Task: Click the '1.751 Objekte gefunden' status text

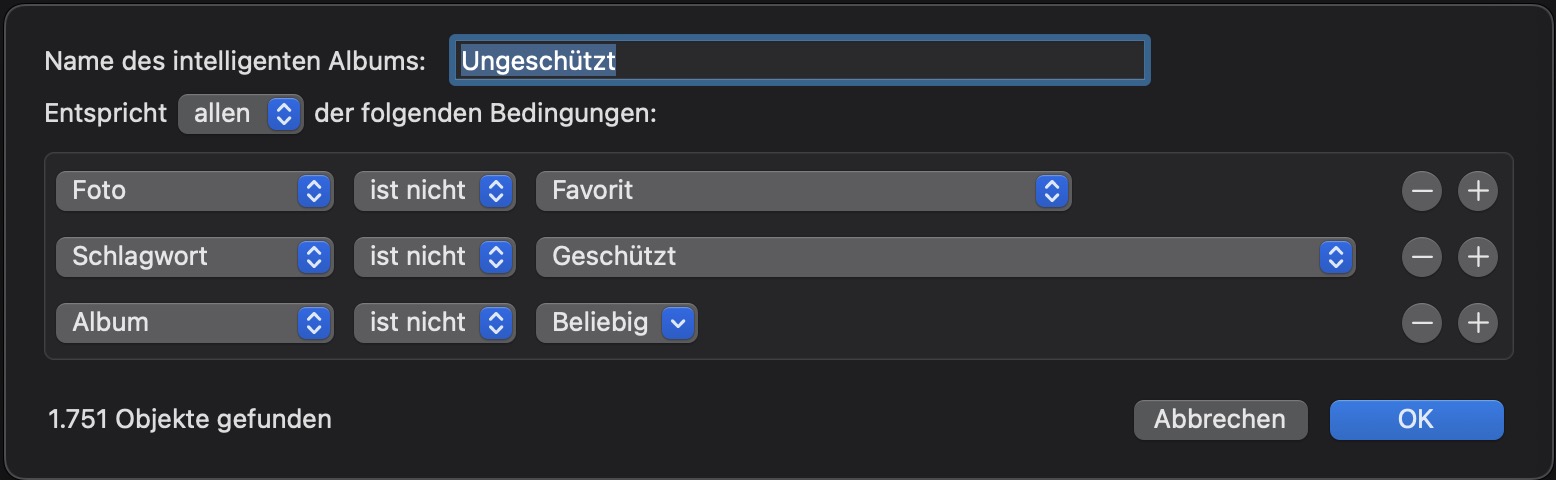Action: pyautogui.click(x=190, y=419)
